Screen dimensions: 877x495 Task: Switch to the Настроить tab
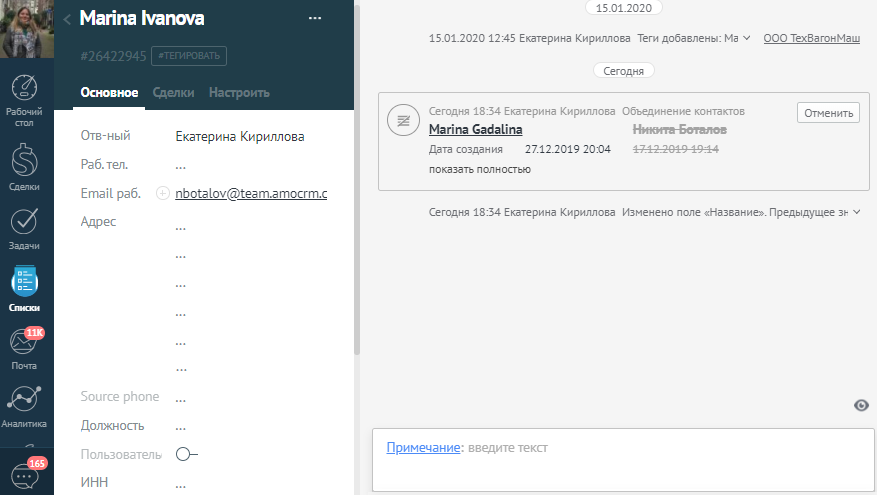pyautogui.click(x=239, y=93)
